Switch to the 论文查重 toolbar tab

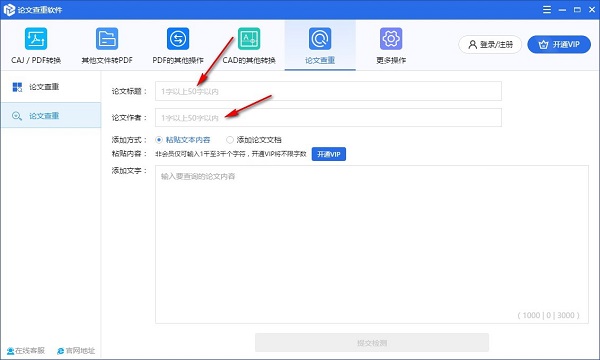(x=320, y=46)
